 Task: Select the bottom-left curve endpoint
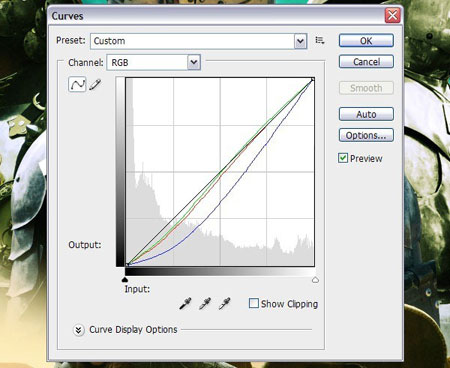pos(127,264)
